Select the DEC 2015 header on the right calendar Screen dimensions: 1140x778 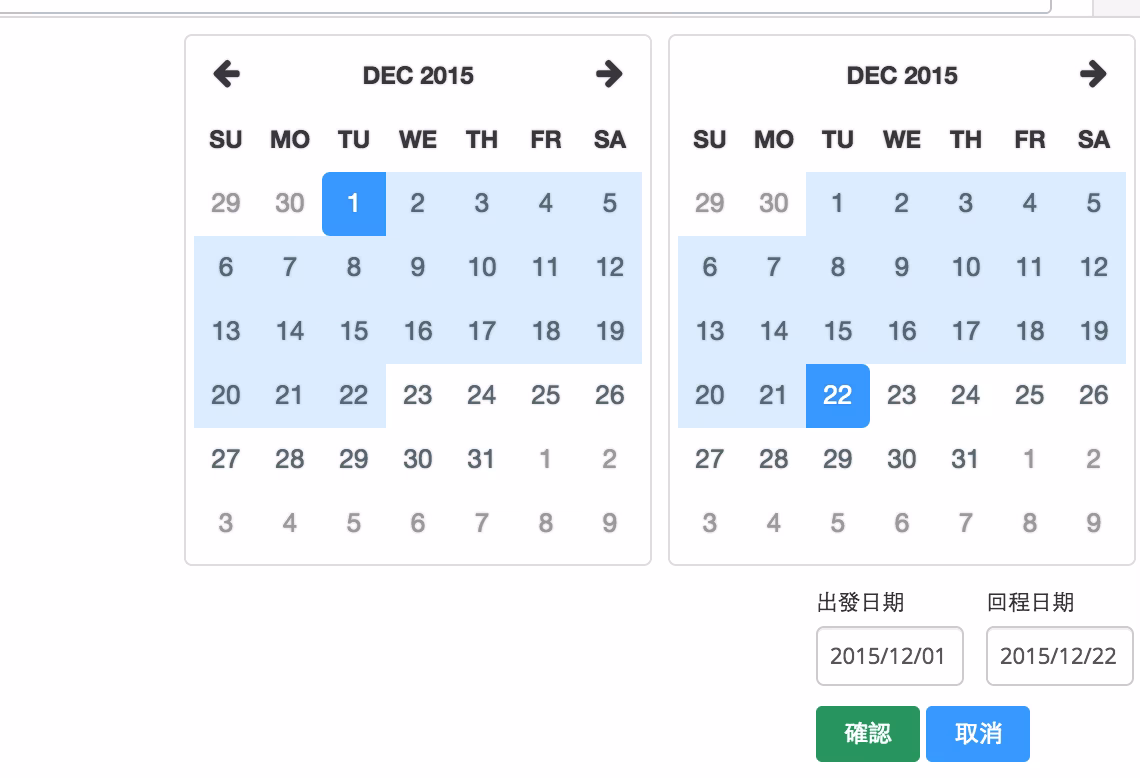pos(901,75)
